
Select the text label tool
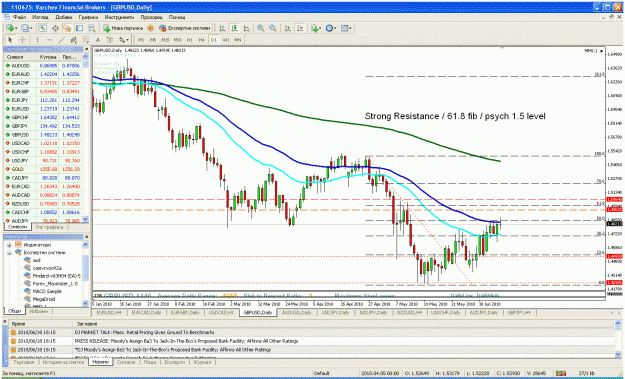coord(110,40)
